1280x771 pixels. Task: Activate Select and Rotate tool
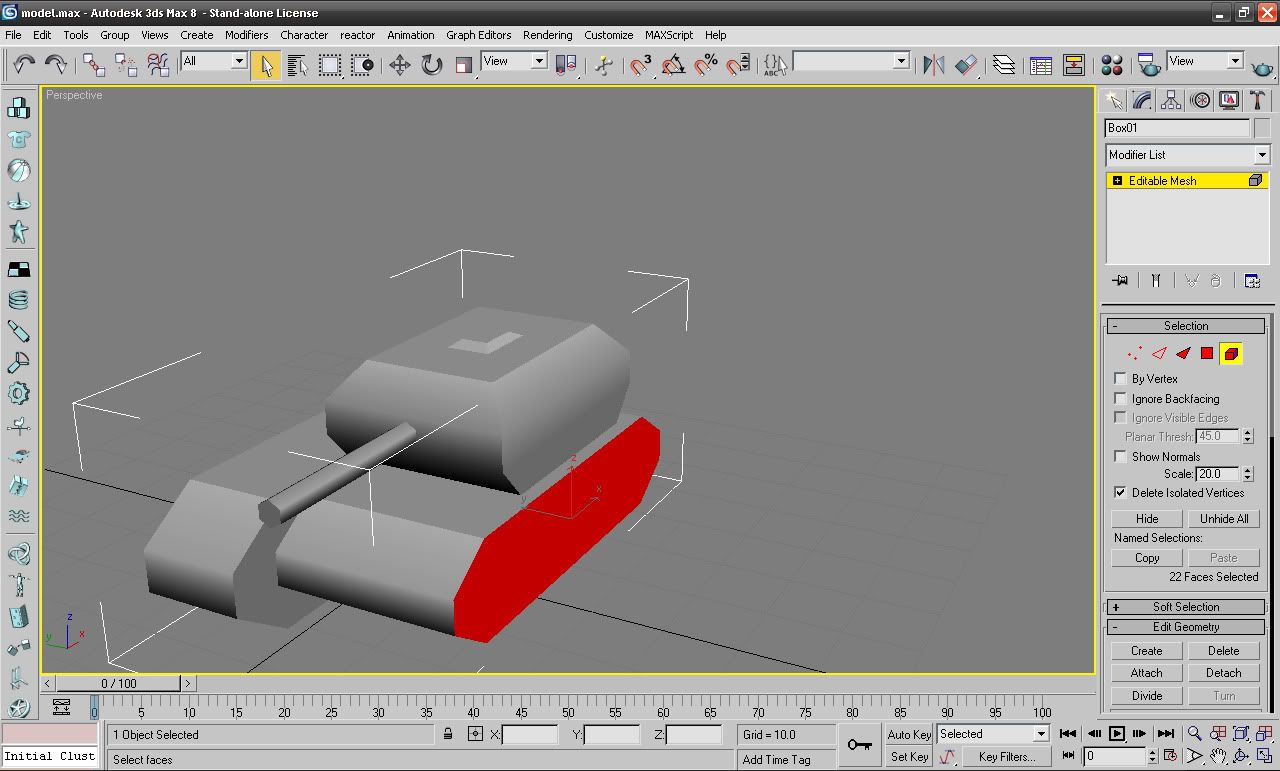432,65
